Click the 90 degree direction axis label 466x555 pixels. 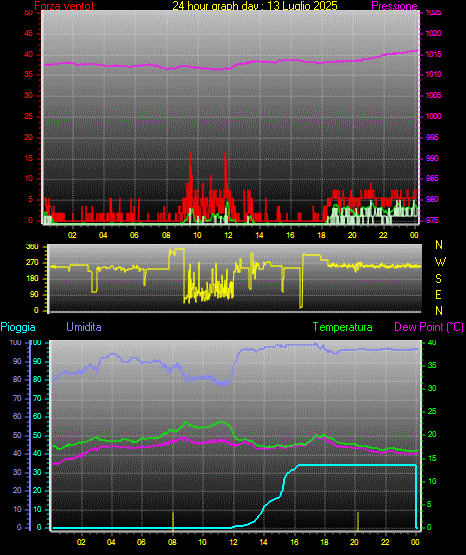pos(34,294)
